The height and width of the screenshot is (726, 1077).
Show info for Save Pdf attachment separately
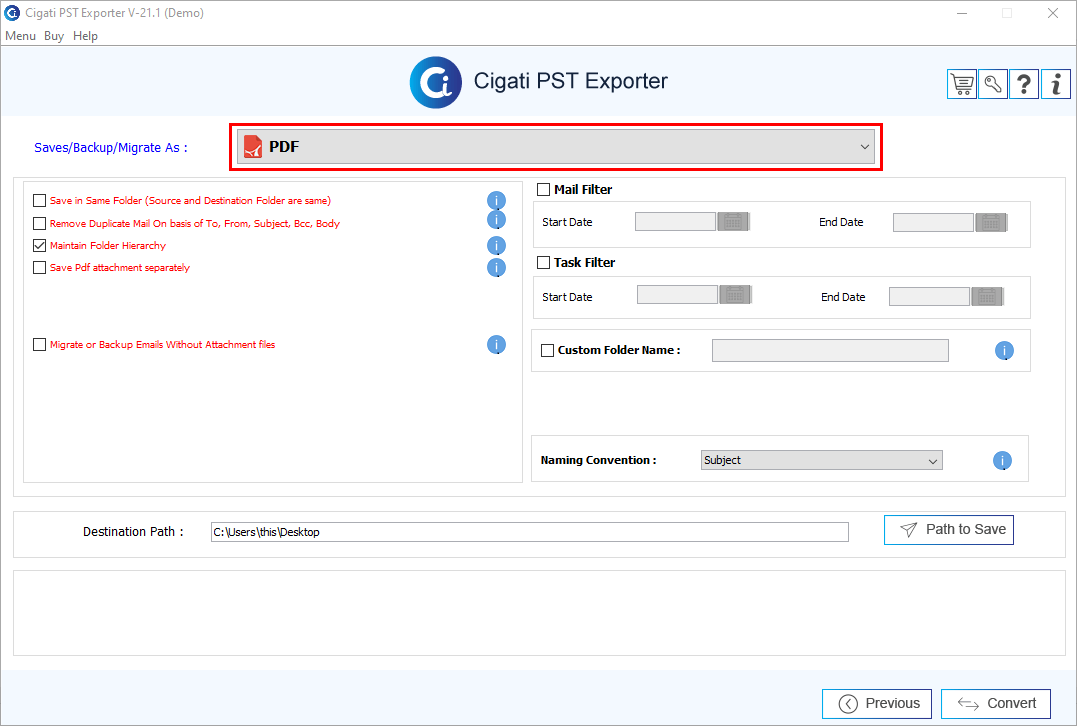(497, 268)
